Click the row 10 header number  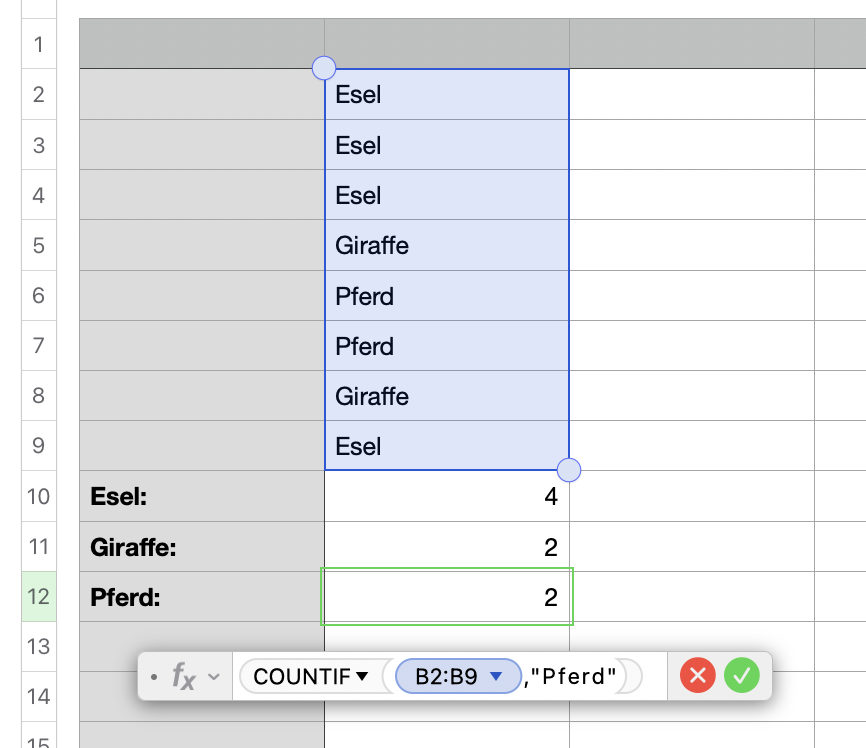click(x=39, y=496)
